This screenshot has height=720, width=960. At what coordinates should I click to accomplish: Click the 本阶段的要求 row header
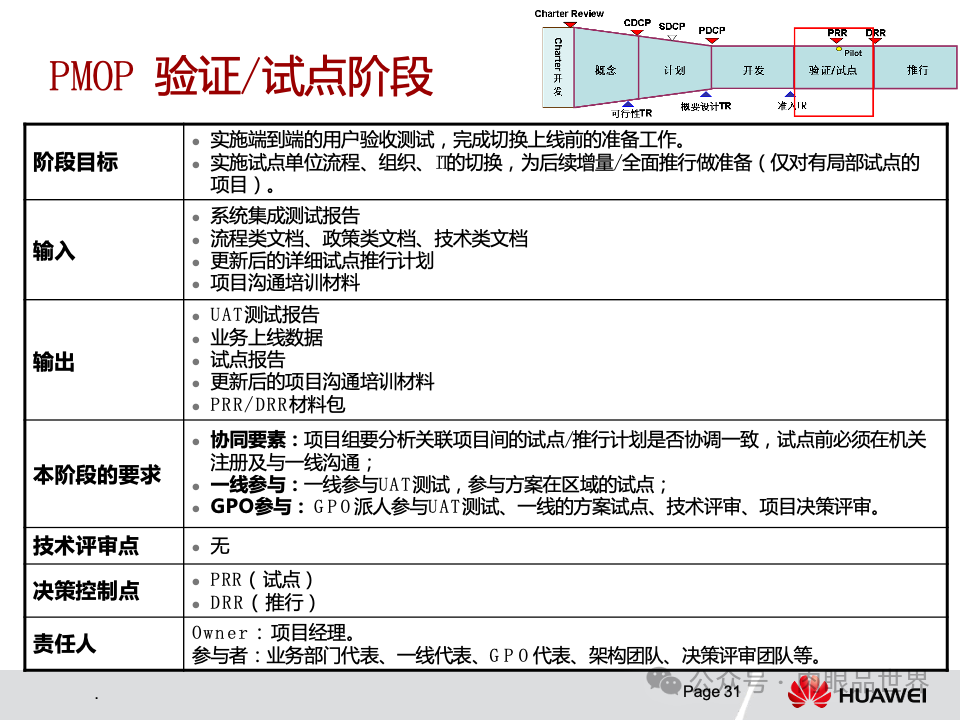pyautogui.click(x=97, y=474)
